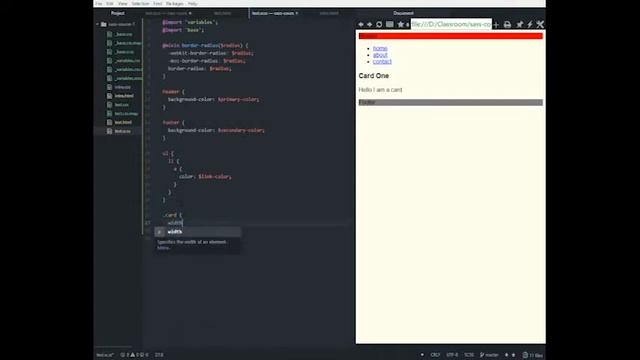
Task: Print the previewed page
Action: pyautogui.click(x=507, y=25)
